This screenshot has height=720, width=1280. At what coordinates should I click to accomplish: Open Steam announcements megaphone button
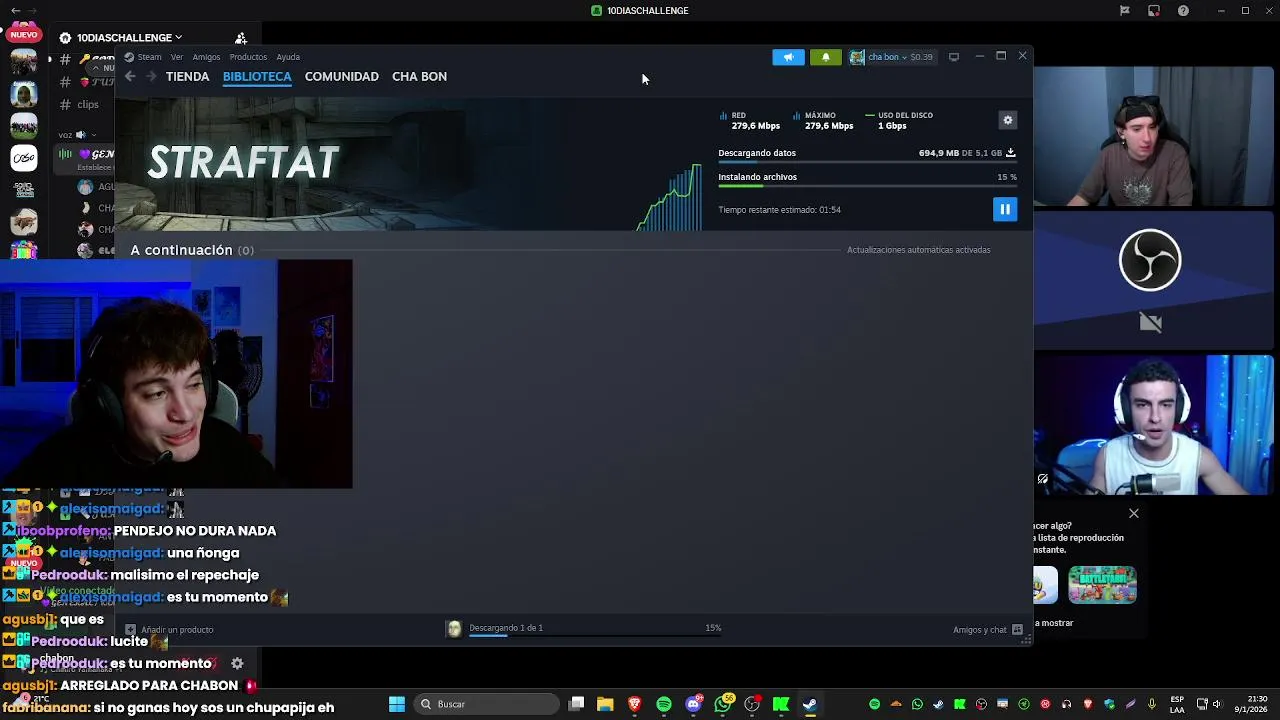788,57
